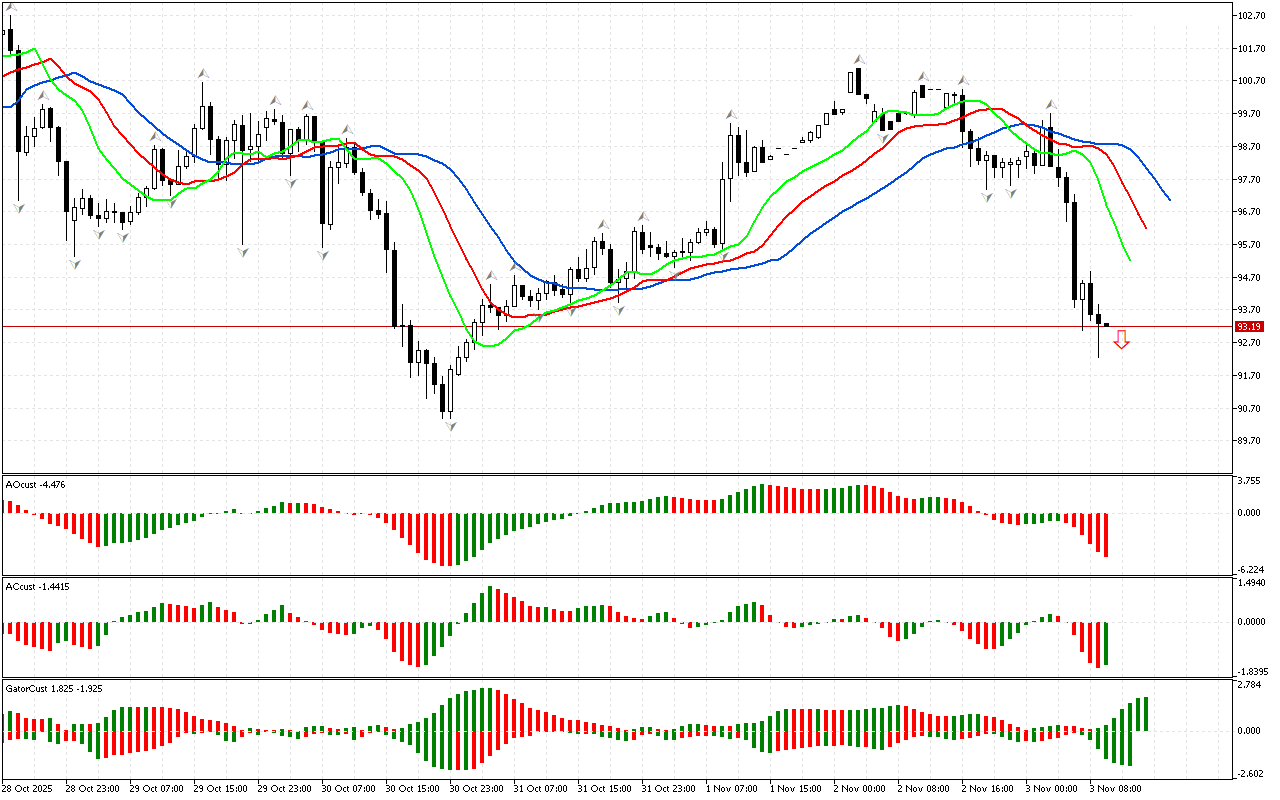Click the 31 Oct 07:00 time label
1280x800 pixels.
539,788
